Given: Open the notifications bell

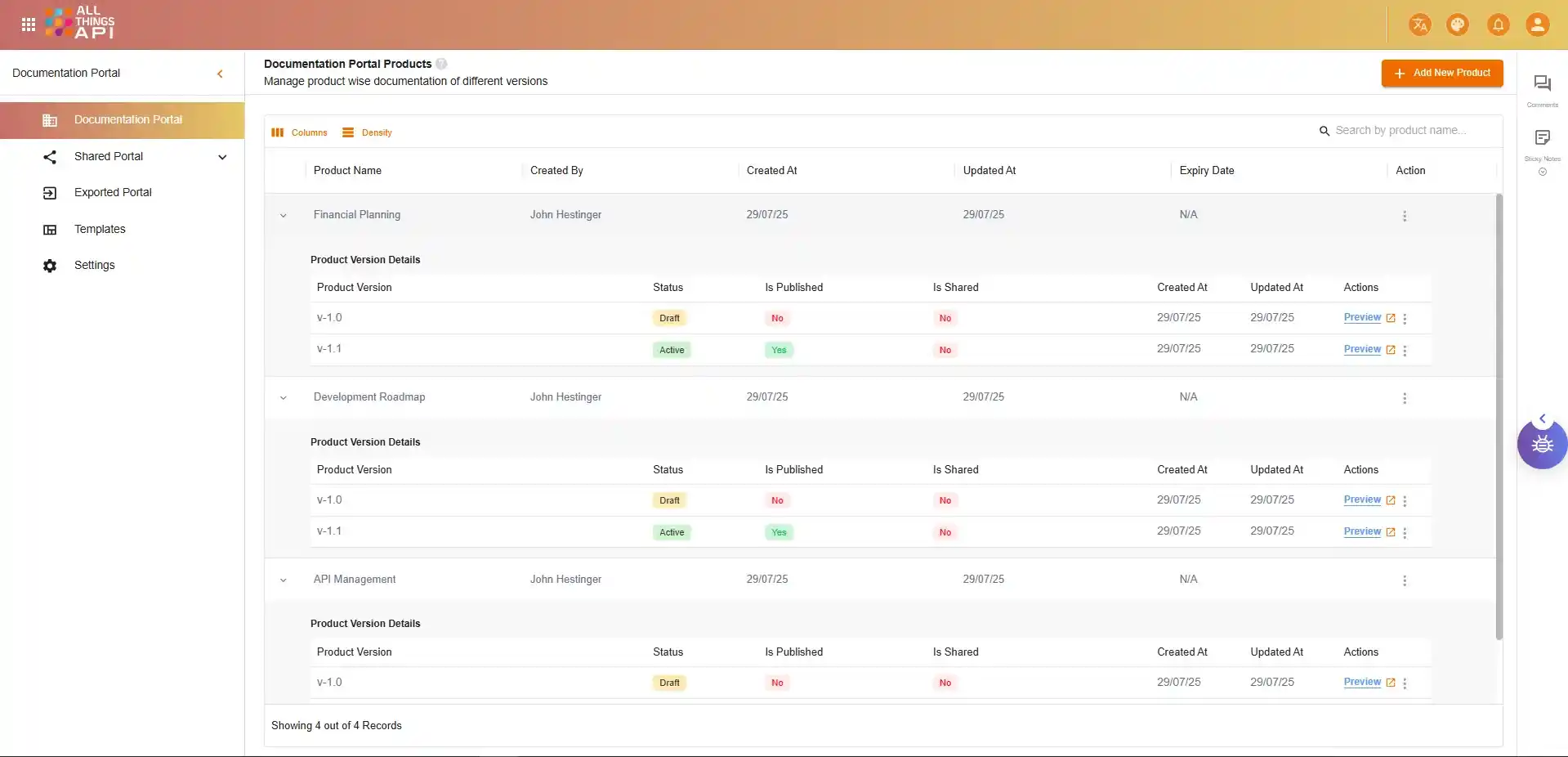Looking at the screenshot, I should coord(1498,25).
